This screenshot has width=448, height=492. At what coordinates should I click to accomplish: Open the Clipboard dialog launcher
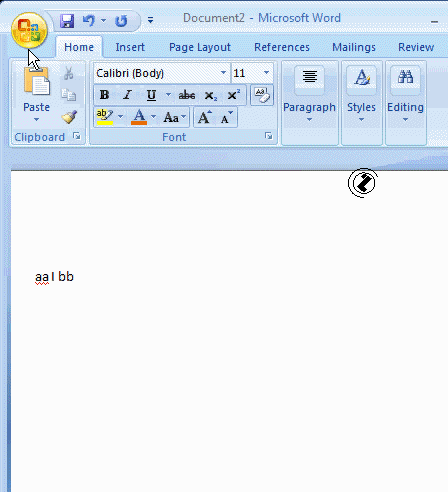(x=77, y=136)
